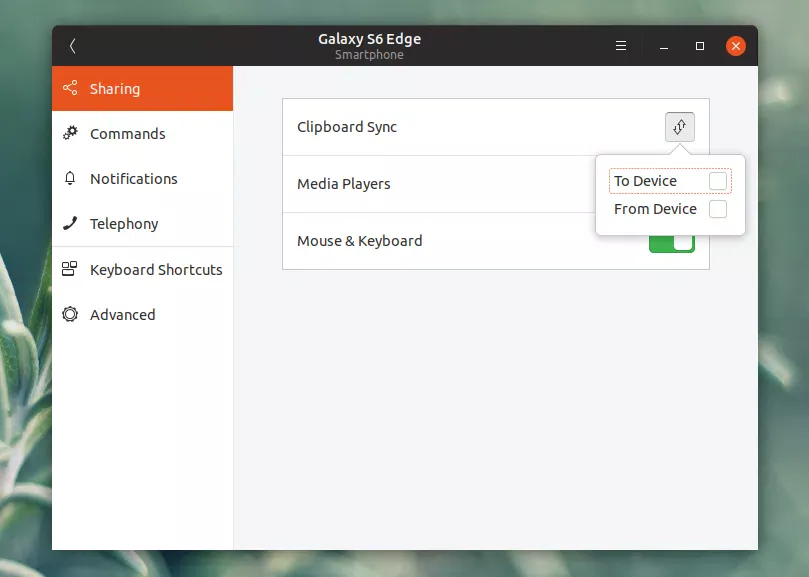Click the phone handset icon beside Telephony
Image resolution: width=809 pixels, height=577 pixels.
tap(70, 224)
